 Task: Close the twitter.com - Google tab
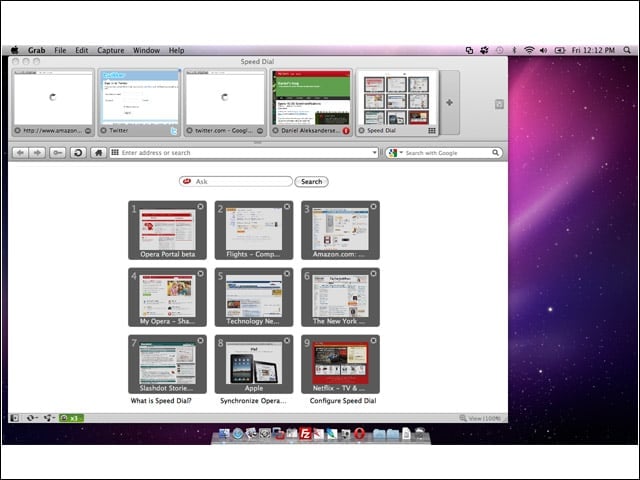[x=189, y=131]
